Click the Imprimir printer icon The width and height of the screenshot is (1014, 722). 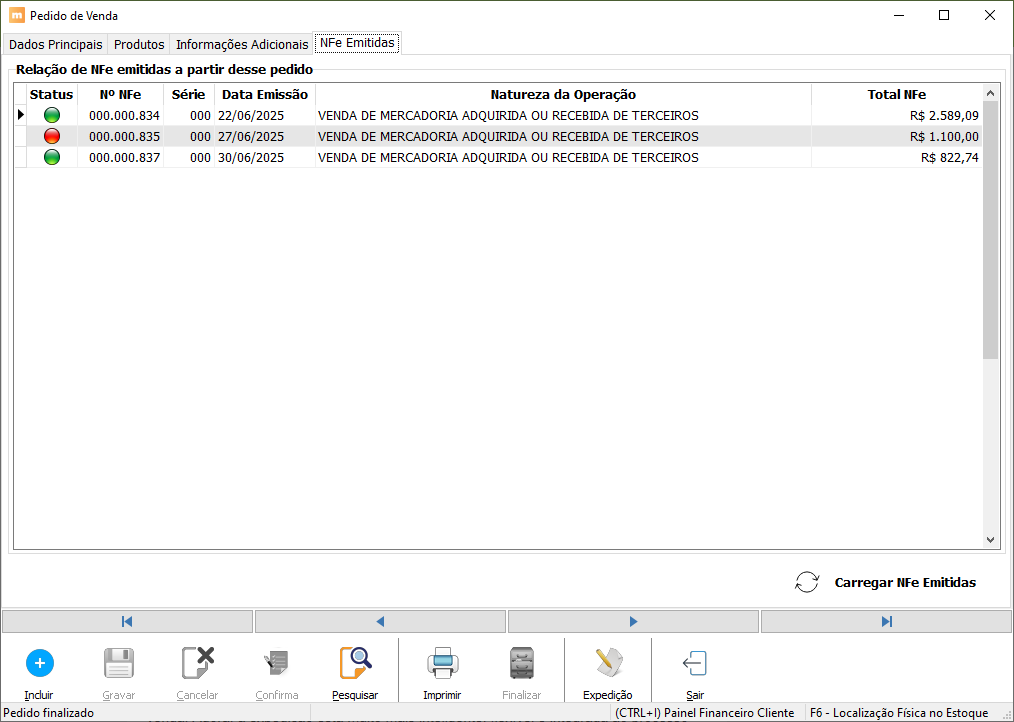click(x=442, y=662)
